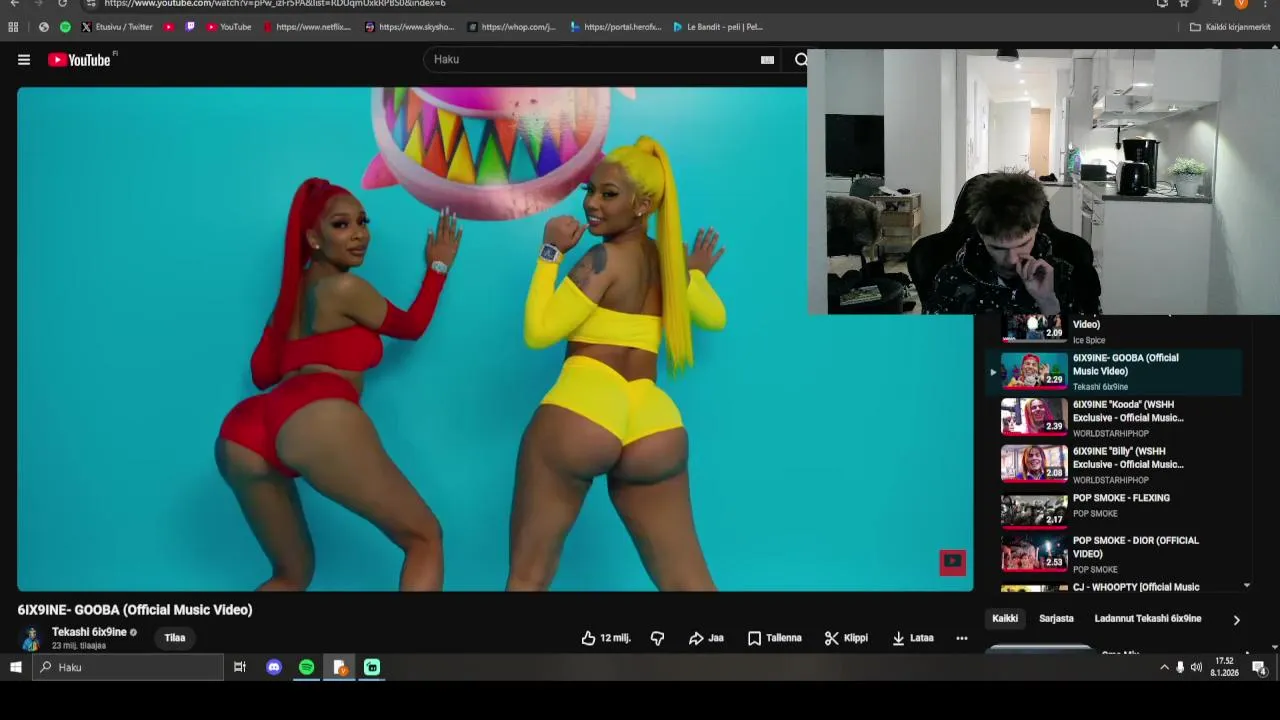Open the volume control tray icon
The height and width of the screenshot is (720, 1280).
1196,667
